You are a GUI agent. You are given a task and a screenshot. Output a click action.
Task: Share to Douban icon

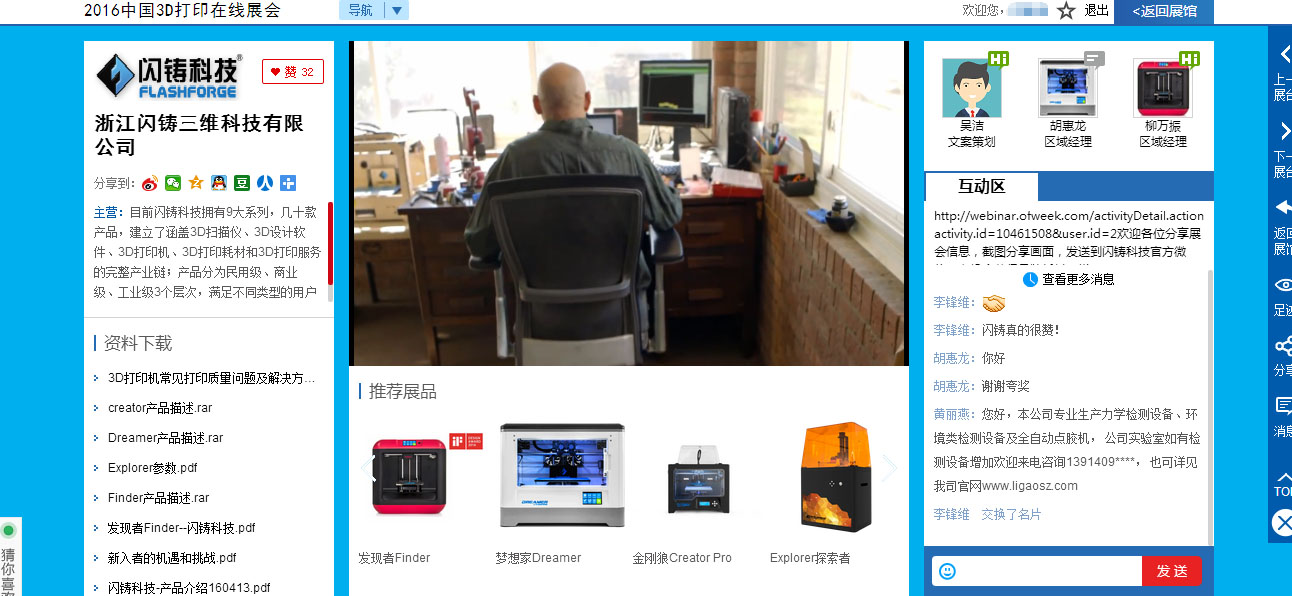click(x=242, y=183)
